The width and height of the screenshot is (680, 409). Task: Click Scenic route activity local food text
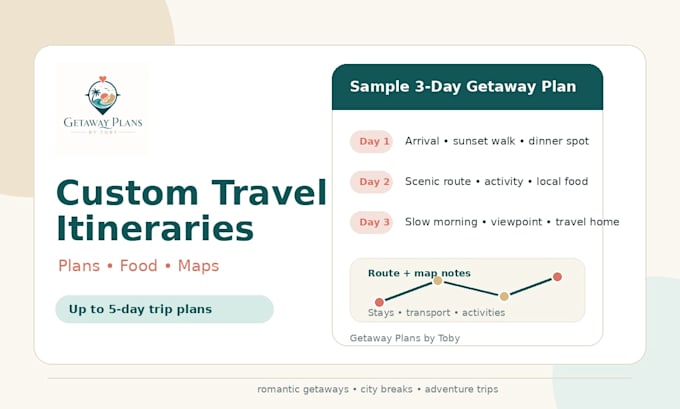497,181
